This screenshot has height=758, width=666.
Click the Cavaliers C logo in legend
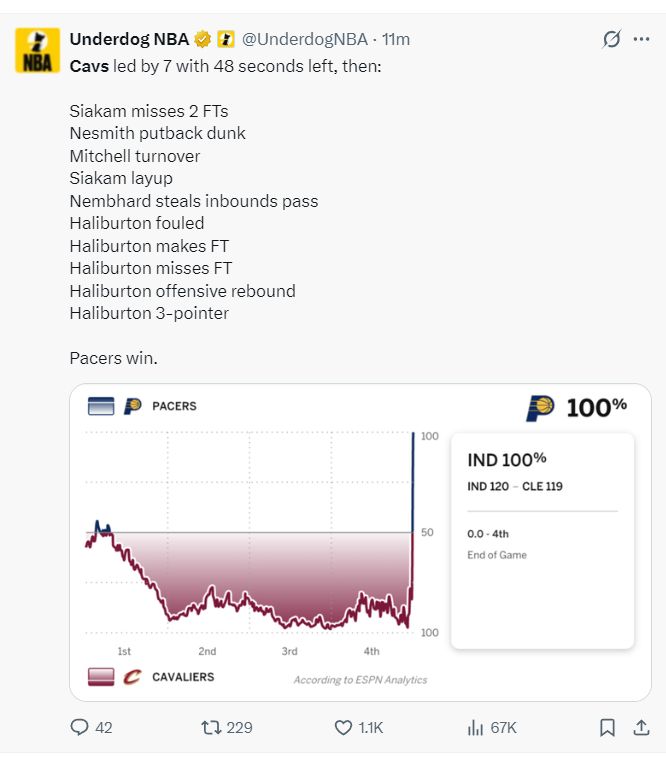pos(132,677)
